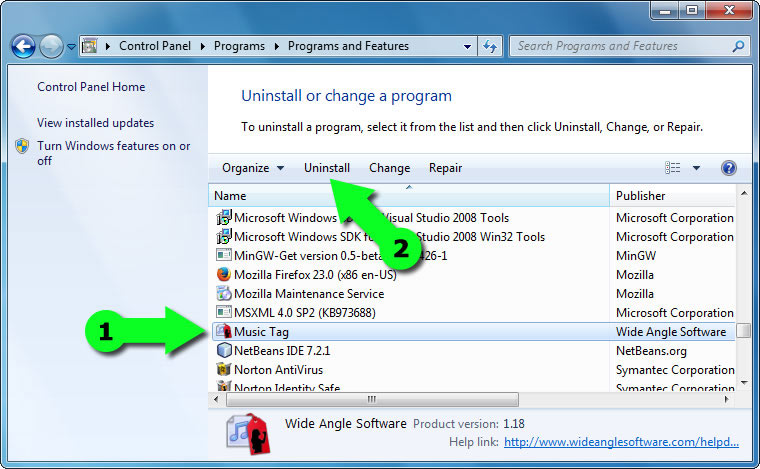Click the list's scroll up arrow
This screenshot has width=760, height=469.
[x=744, y=193]
